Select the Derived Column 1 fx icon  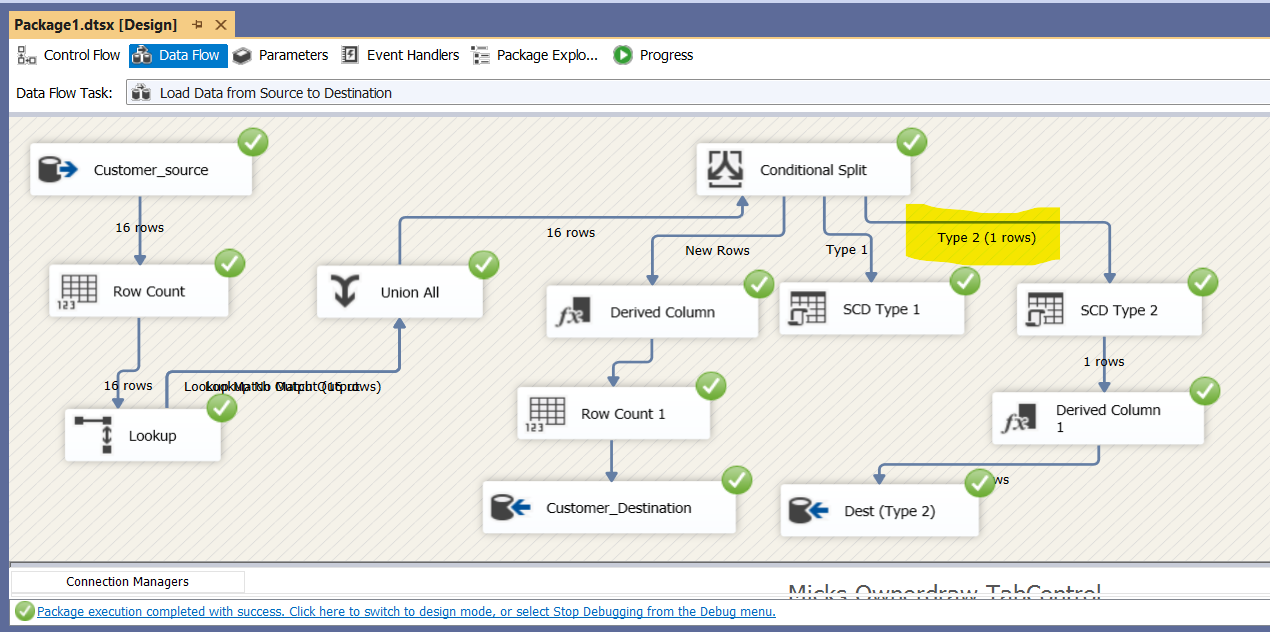click(x=1017, y=418)
